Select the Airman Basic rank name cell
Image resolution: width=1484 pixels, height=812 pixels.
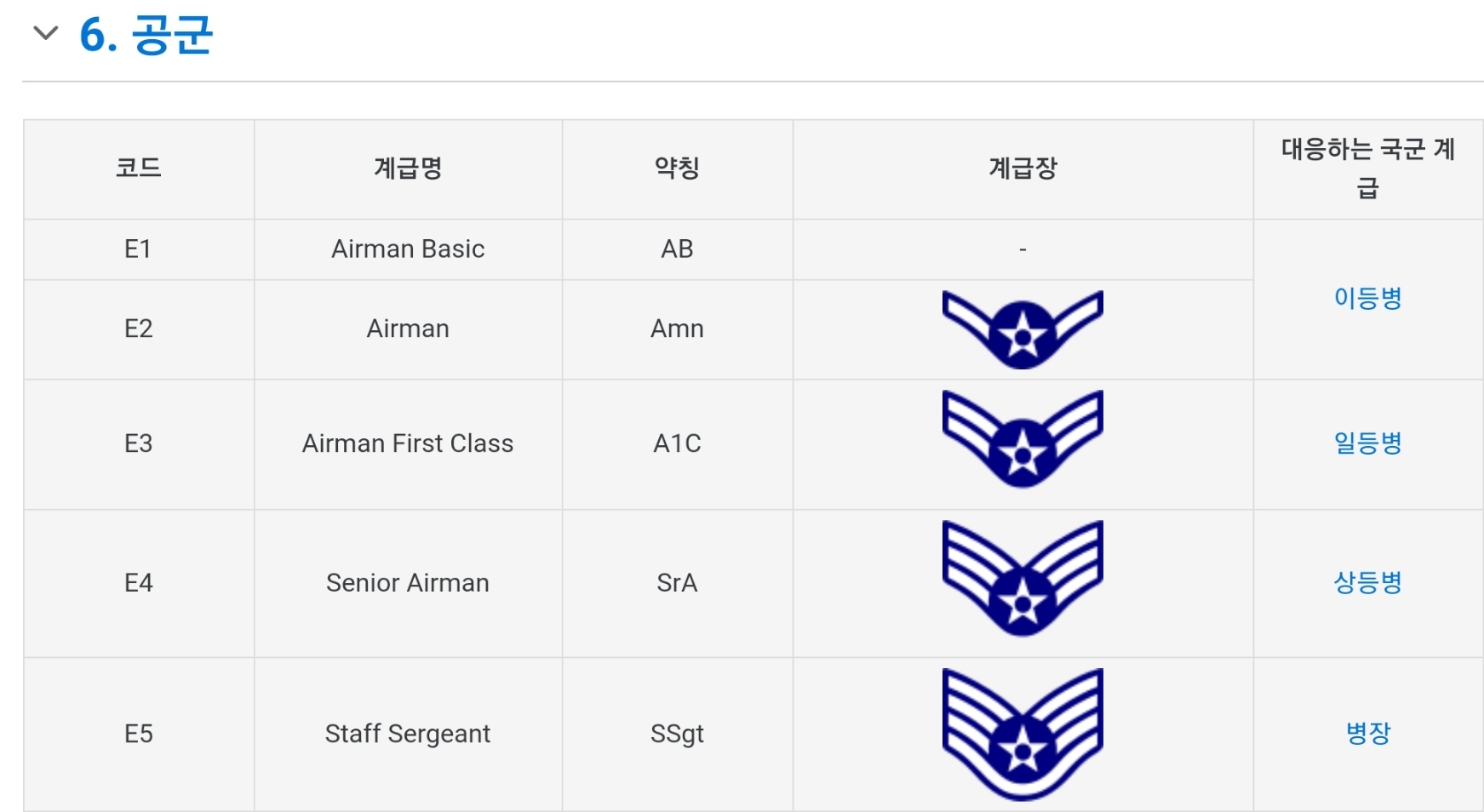pyautogui.click(x=408, y=249)
